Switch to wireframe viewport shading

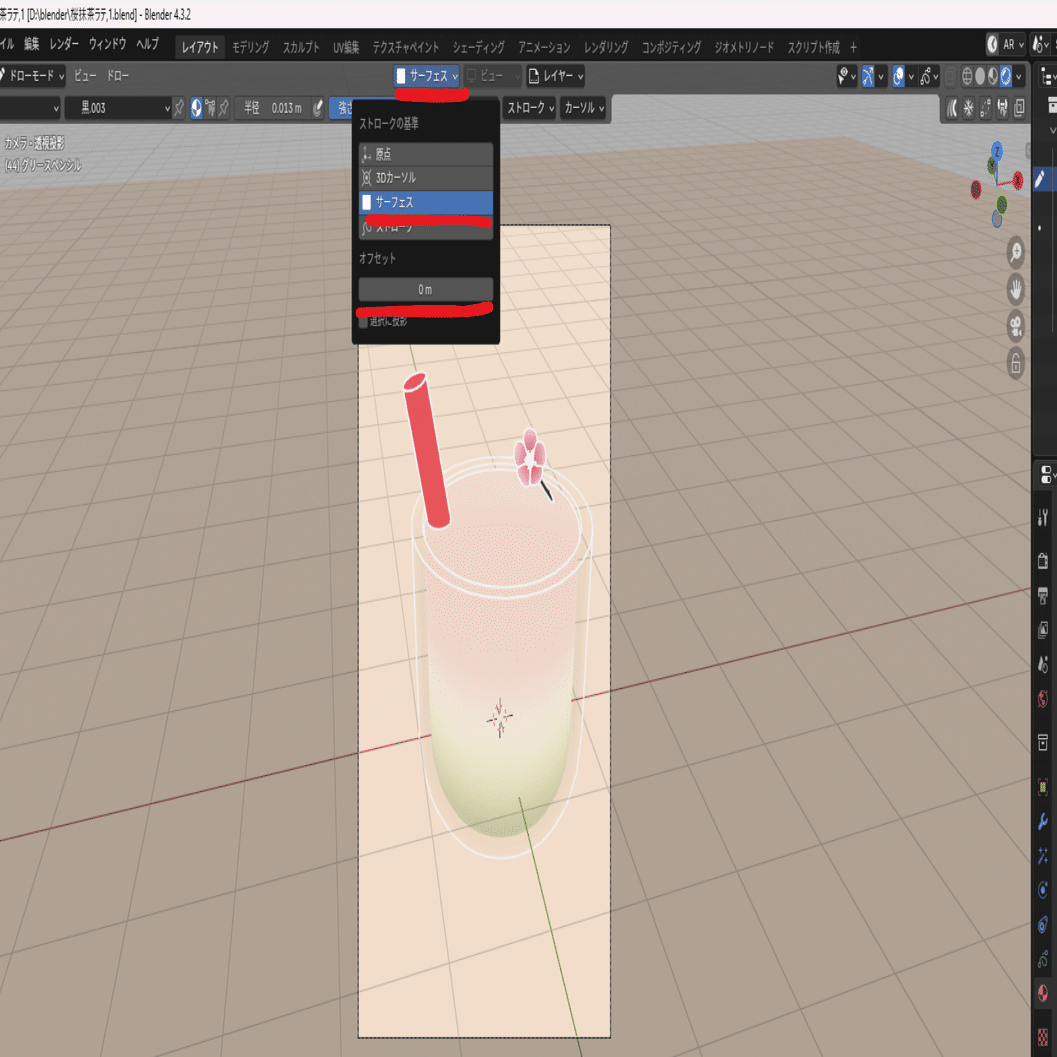967,76
